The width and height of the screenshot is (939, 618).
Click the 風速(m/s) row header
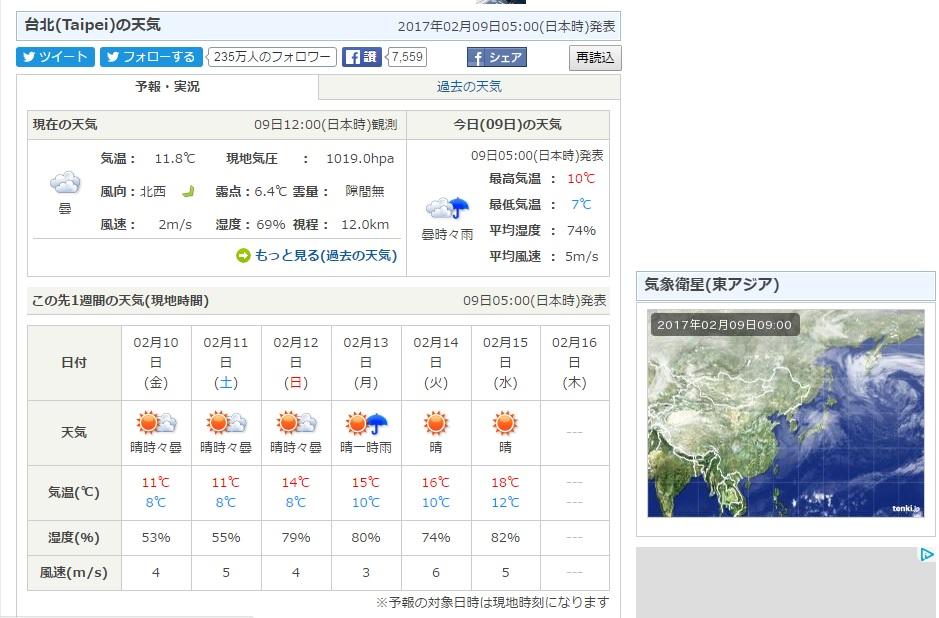click(x=74, y=573)
